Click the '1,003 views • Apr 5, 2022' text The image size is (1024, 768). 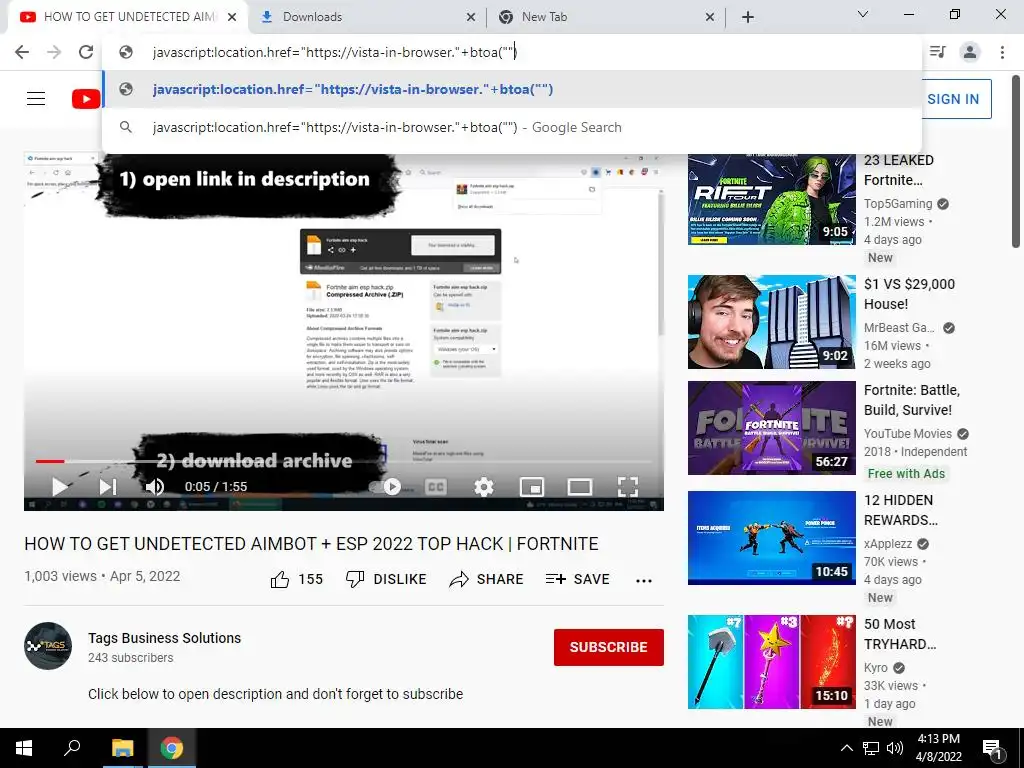[102, 577]
